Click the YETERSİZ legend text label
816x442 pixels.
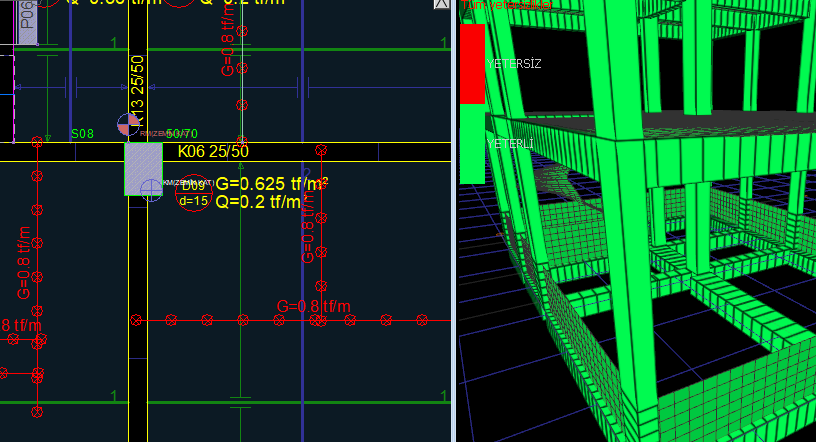coord(514,63)
